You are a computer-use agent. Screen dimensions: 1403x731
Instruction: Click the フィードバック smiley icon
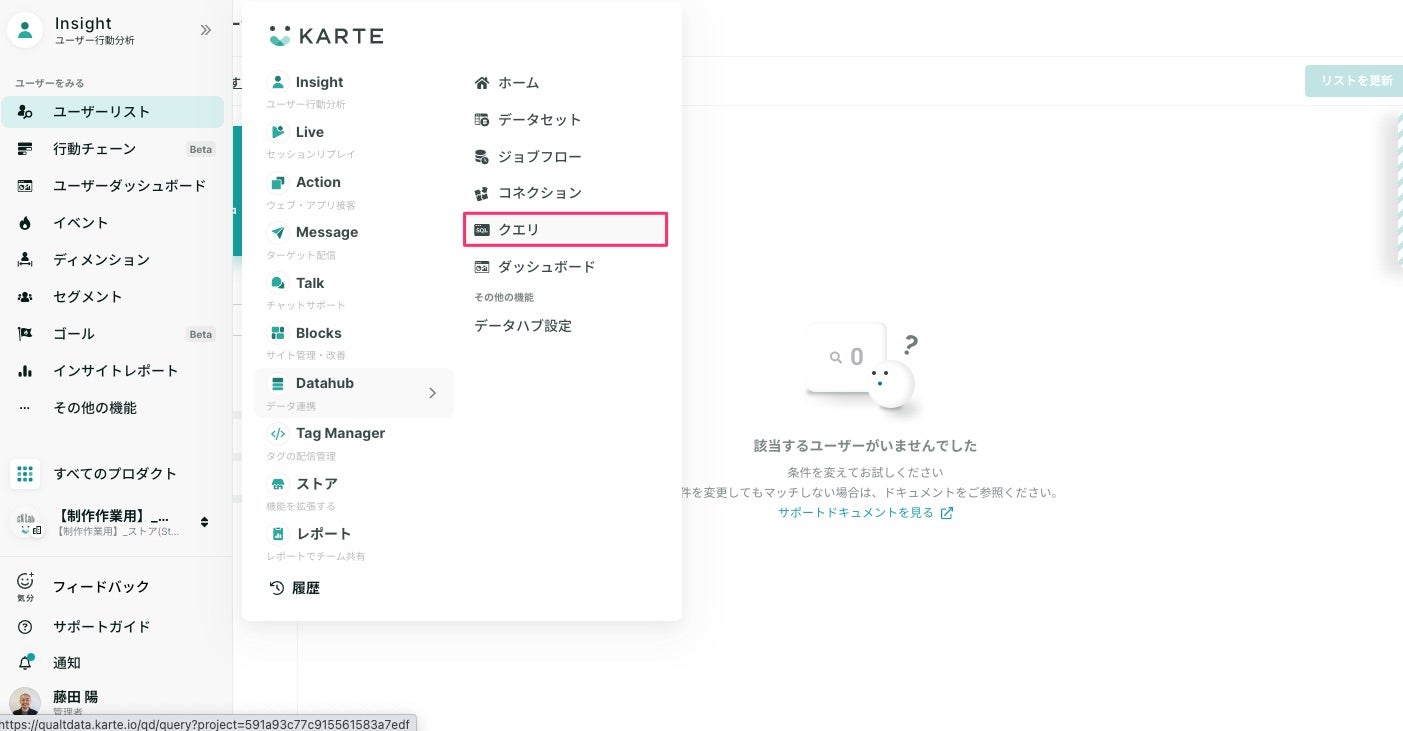pyautogui.click(x=26, y=581)
